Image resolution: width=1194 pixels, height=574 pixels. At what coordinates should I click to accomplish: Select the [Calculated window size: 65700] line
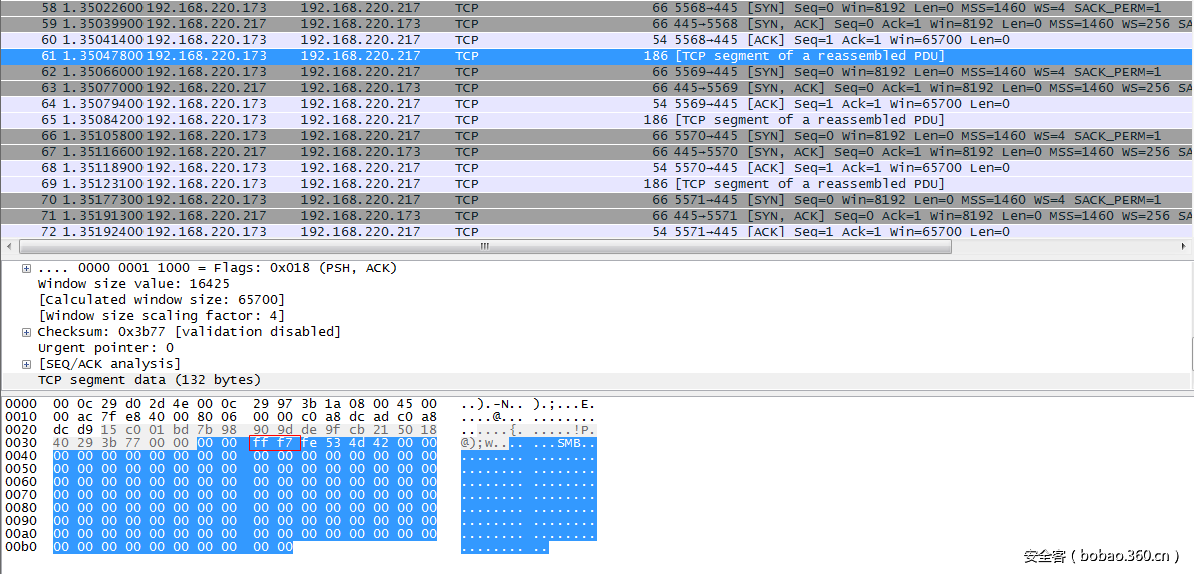[x=160, y=300]
